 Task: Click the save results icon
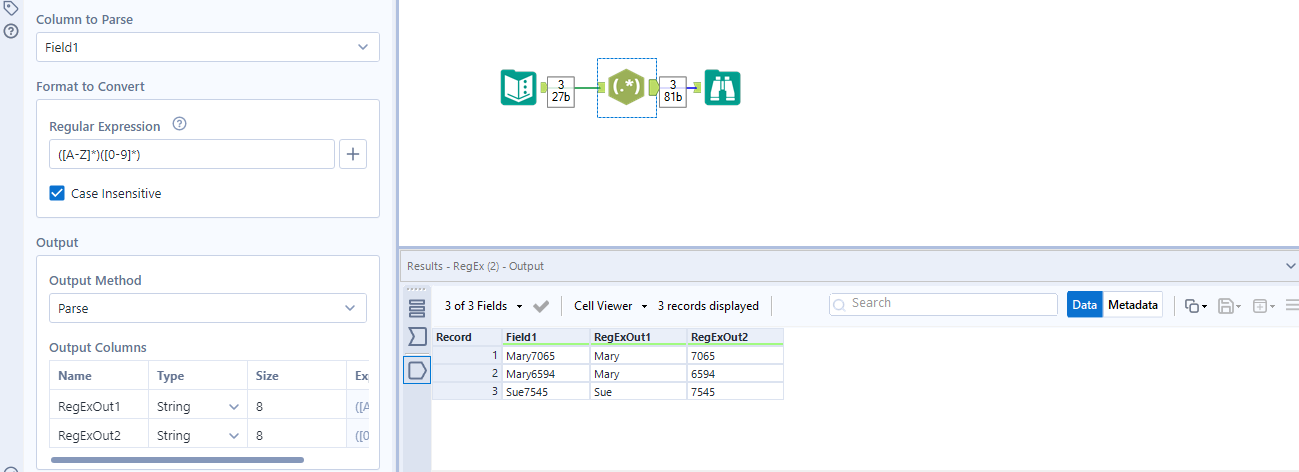pyautogui.click(x=1225, y=306)
